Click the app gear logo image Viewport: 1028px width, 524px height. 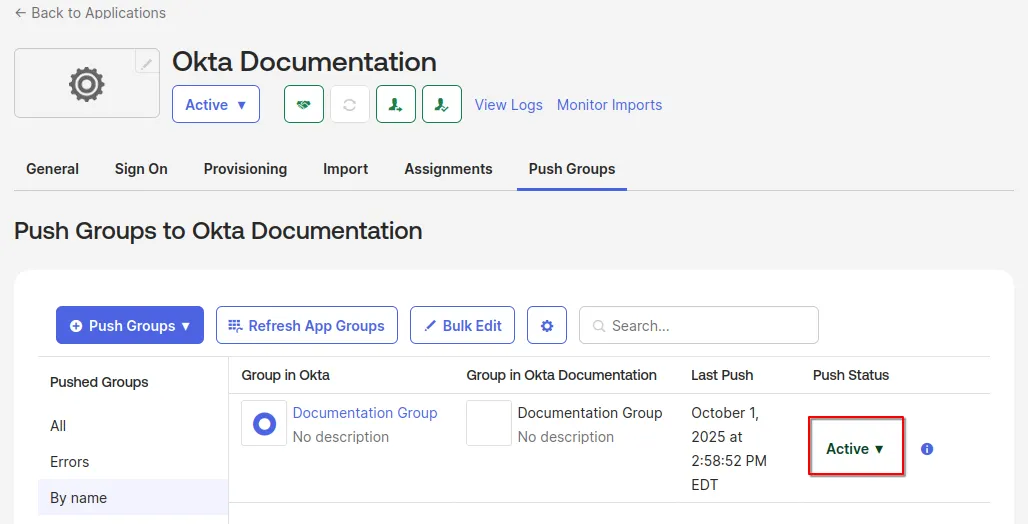pos(87,84)
